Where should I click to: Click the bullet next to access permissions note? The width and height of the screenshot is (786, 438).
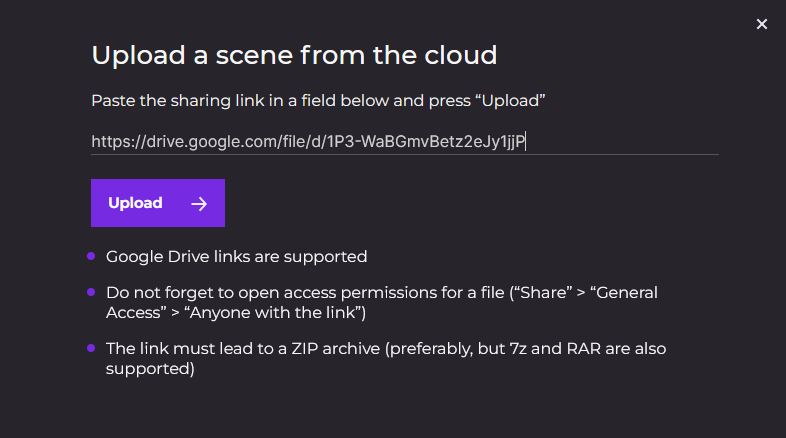(92, 292)
